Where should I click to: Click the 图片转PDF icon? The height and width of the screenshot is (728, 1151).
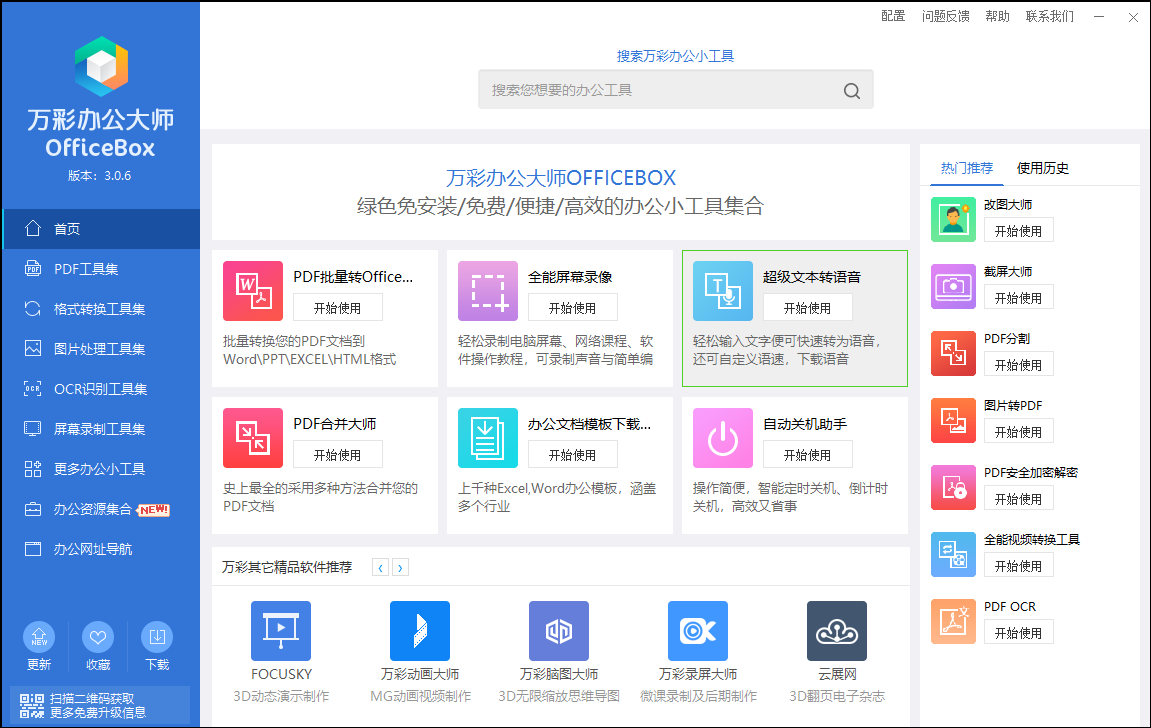point(954,421)
